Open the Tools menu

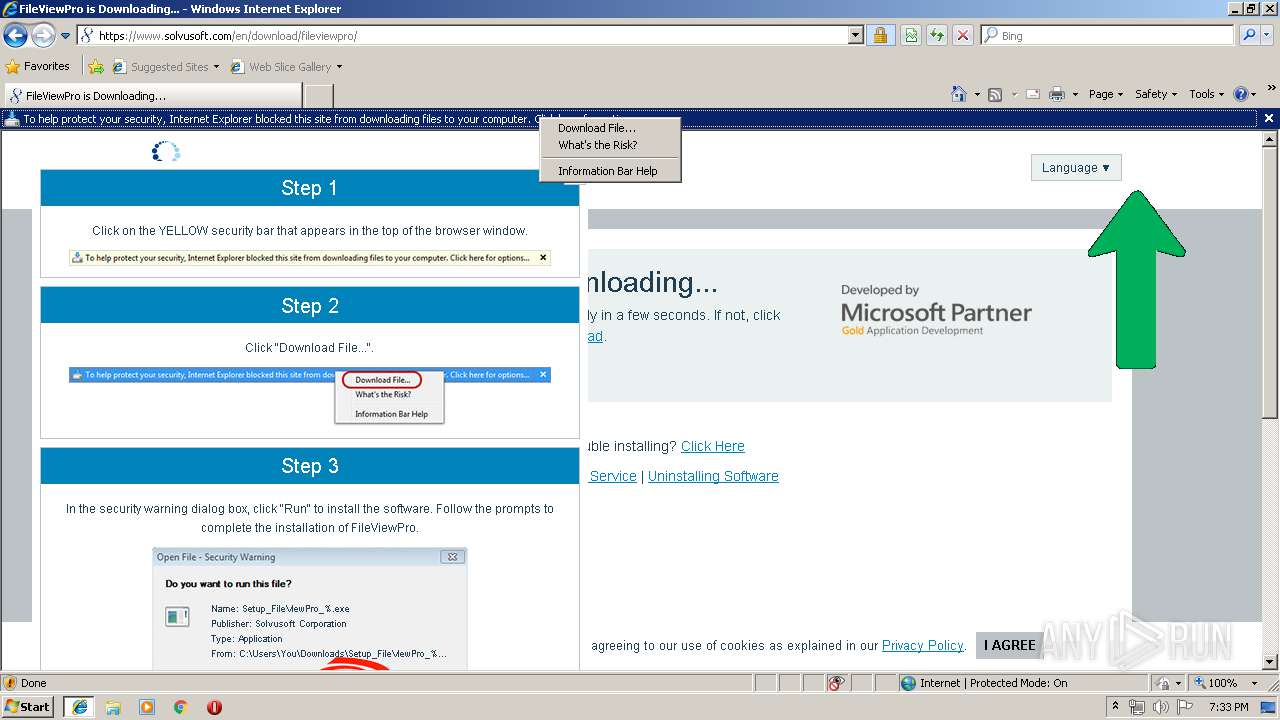coord(1206,94)
